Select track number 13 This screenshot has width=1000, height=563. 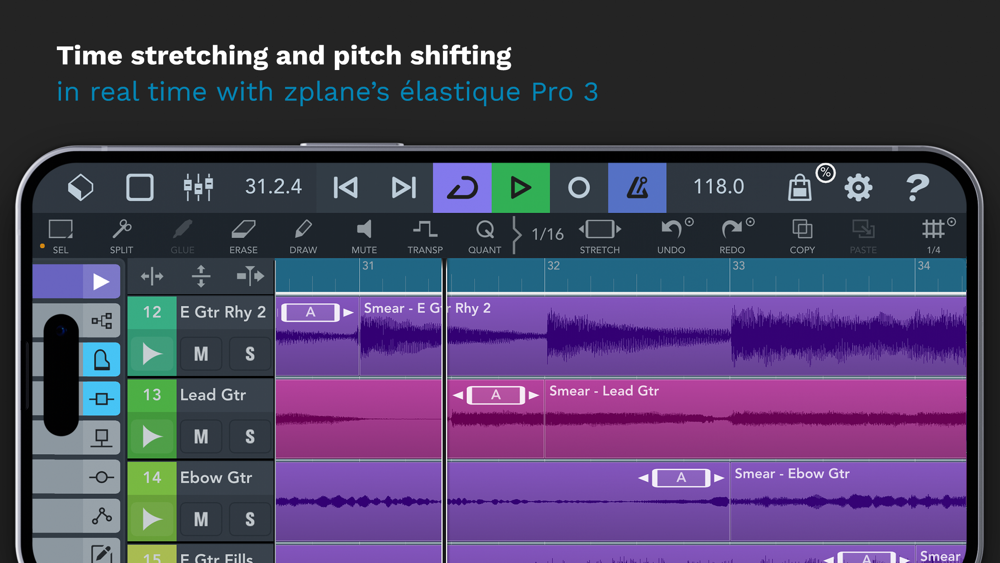click(152, 395)
